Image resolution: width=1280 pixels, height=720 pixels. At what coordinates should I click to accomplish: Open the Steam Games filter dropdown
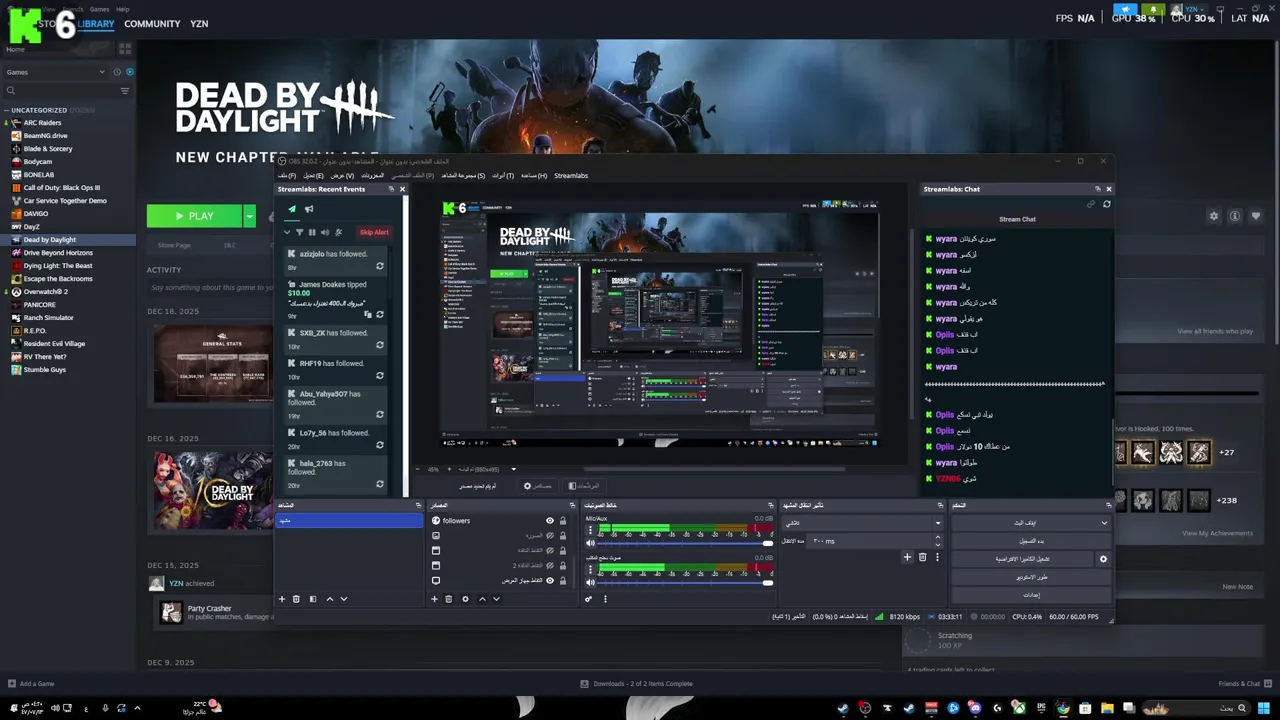click(55, 72)
